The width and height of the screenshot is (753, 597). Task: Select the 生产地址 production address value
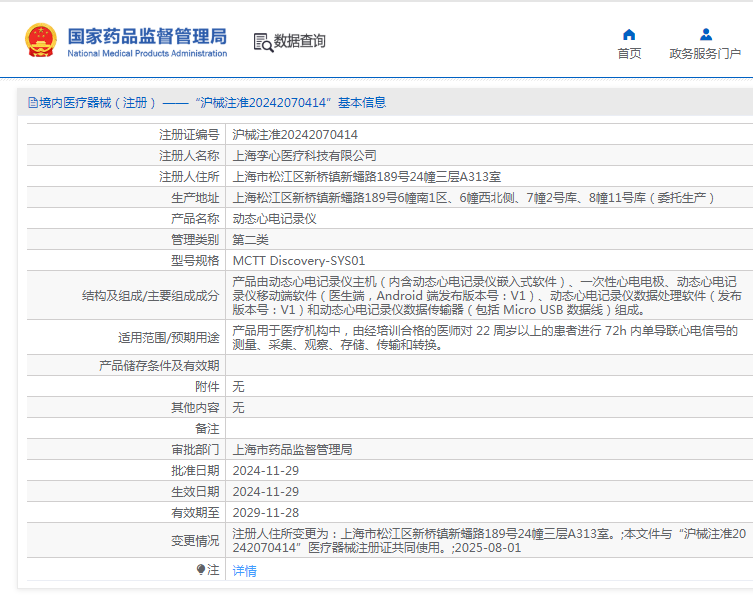tap(474, 197)
